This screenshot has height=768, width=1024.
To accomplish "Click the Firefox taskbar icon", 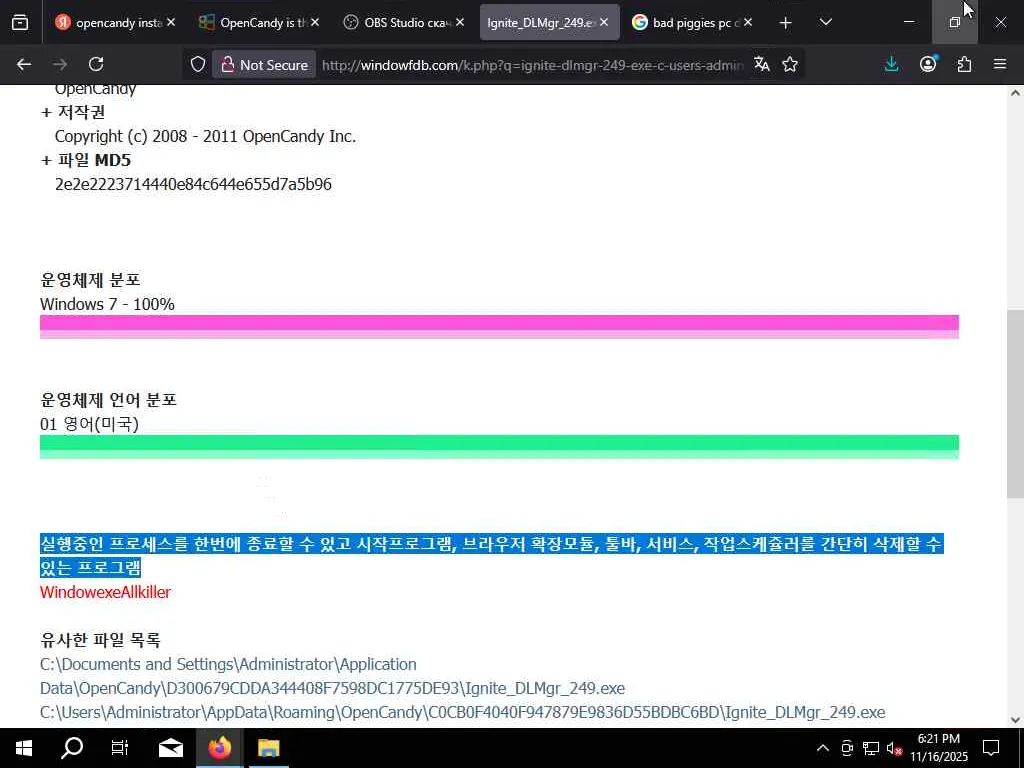I will point(220,748).
